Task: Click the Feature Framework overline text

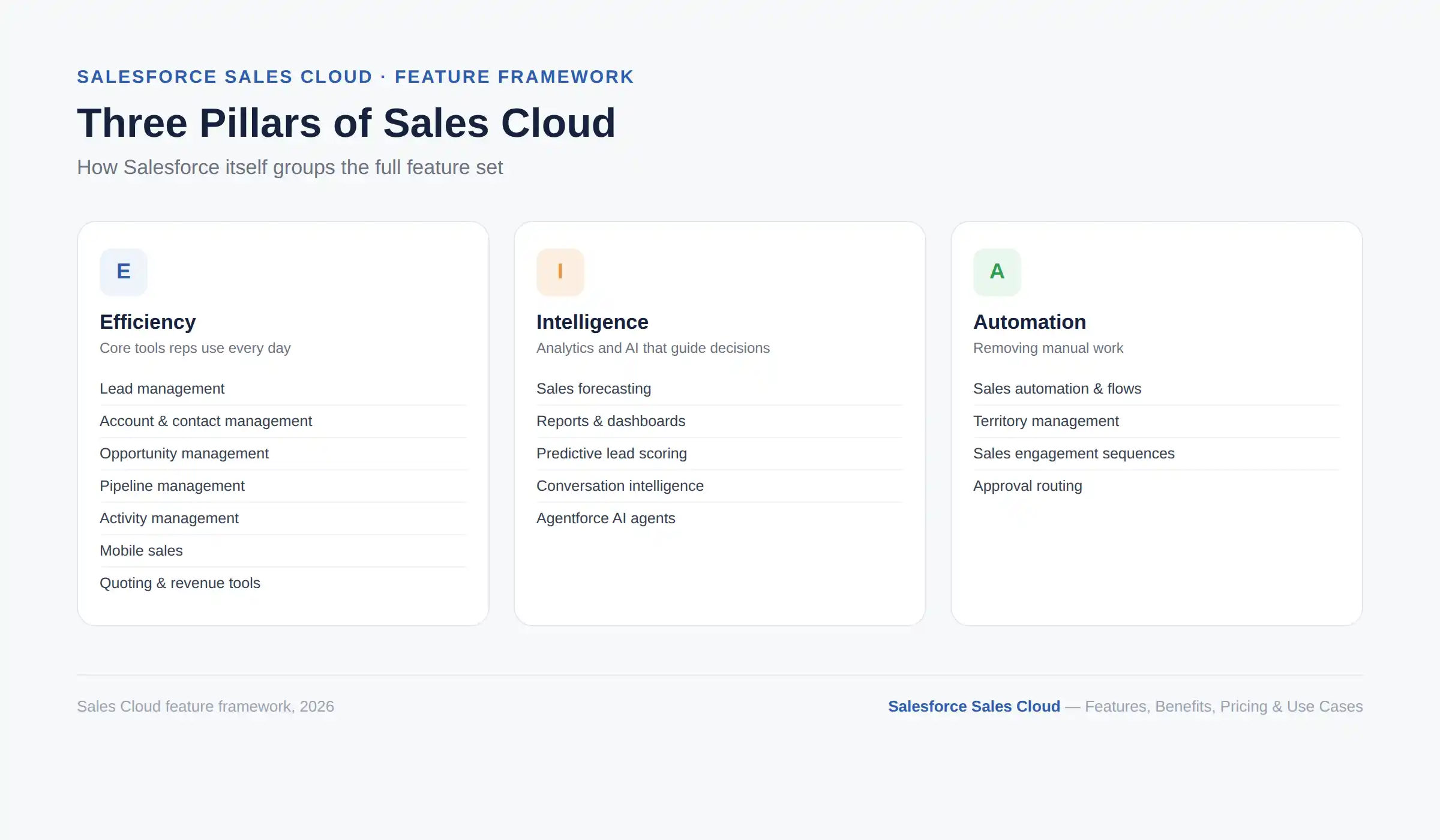Action: click(514, 77)
